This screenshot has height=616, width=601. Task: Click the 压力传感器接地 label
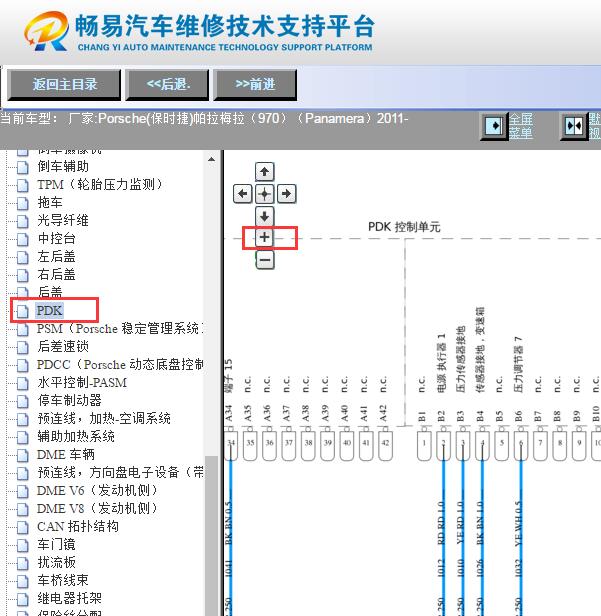[x=460, y=359]
